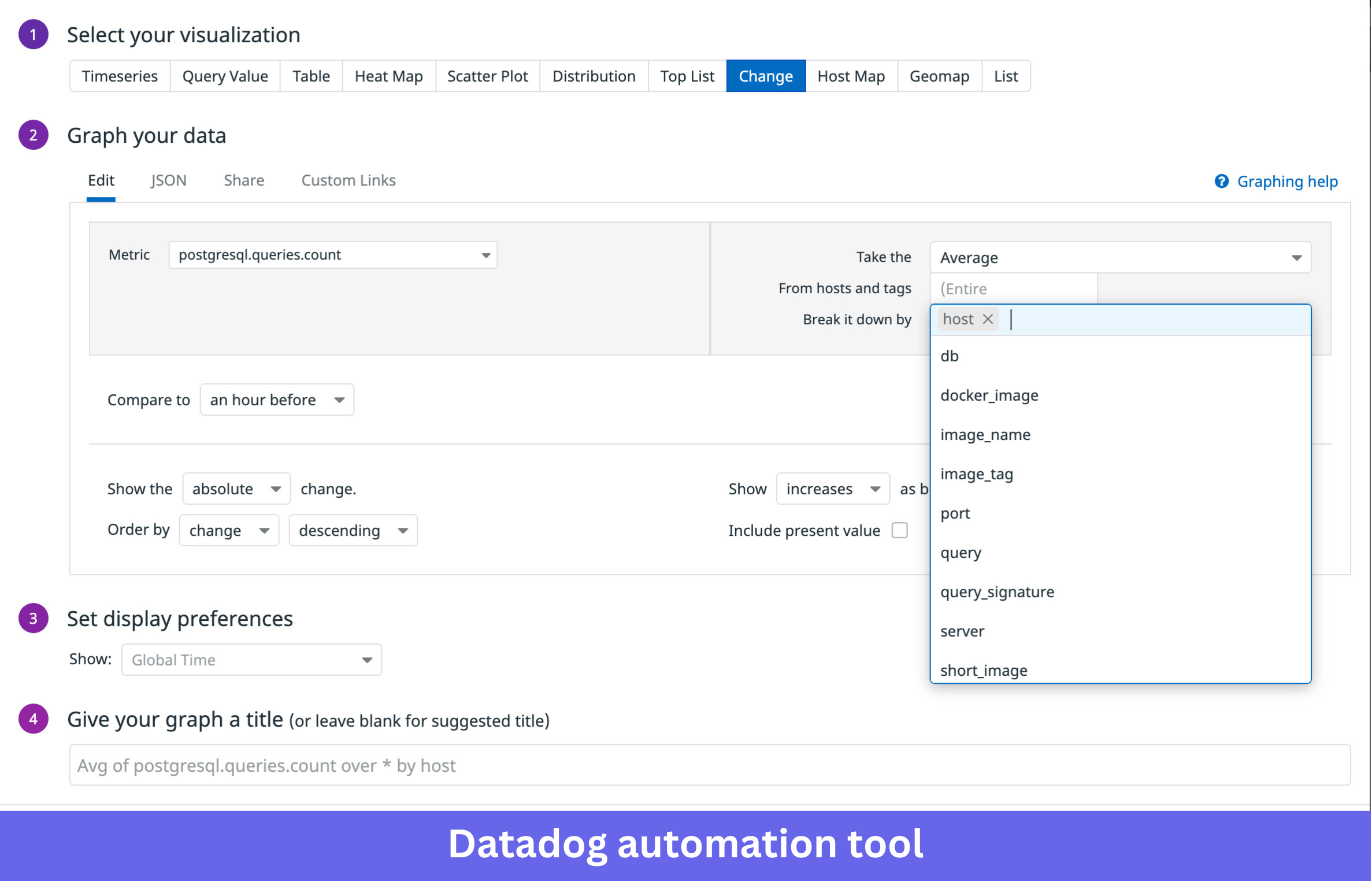Open the descending sort order dropdown
1372x881 pixels.
[353, 530]
